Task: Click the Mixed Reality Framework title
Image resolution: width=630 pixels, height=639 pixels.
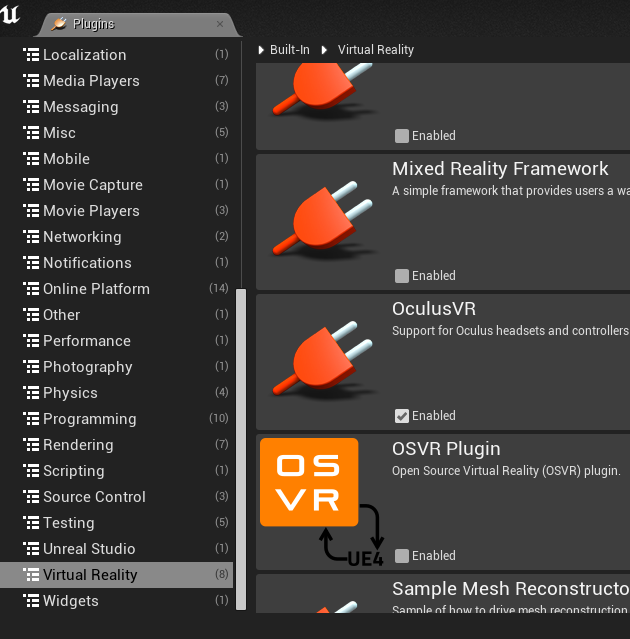Action: click(500, 169)
